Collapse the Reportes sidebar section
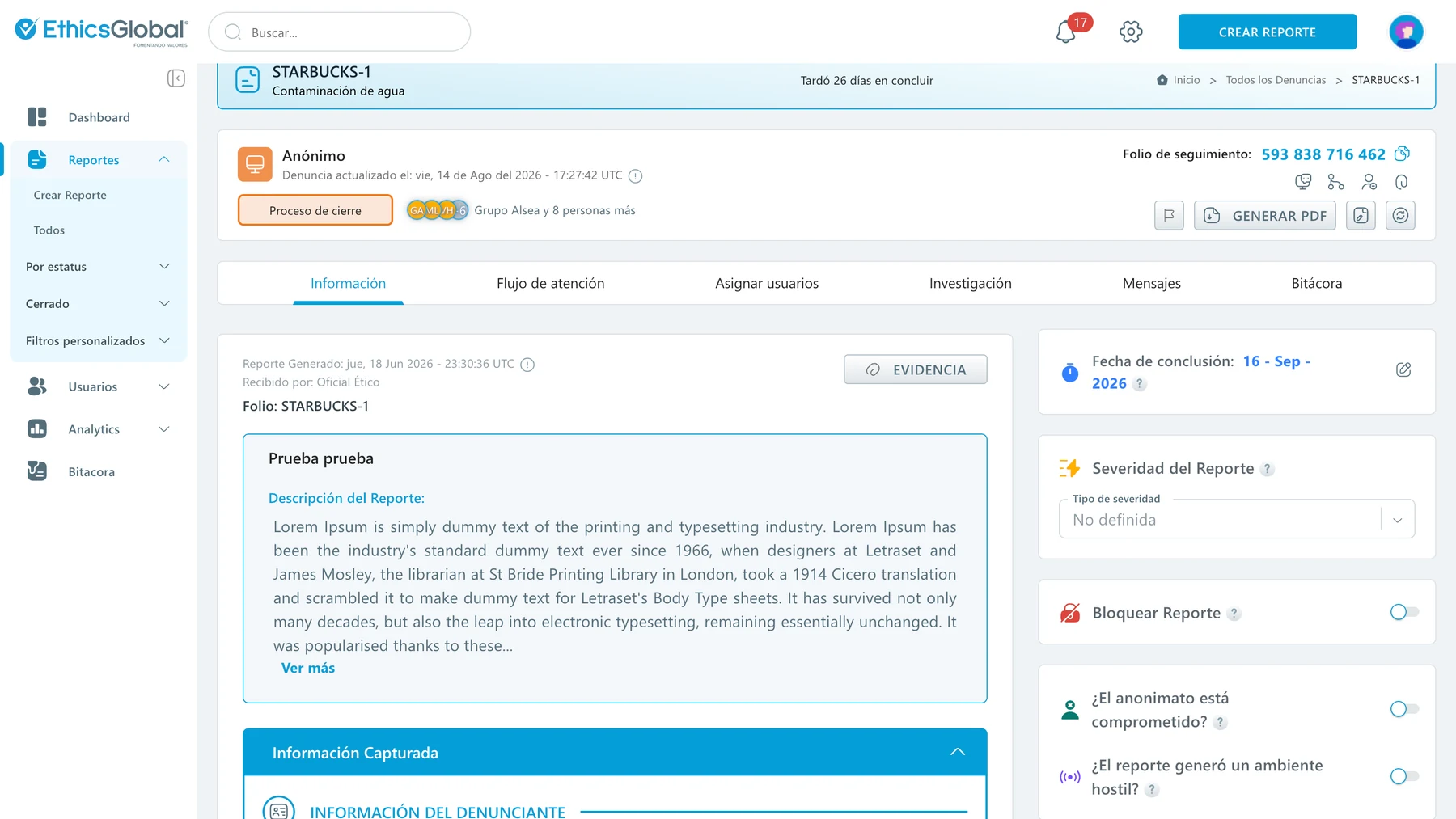 [164, 159]
